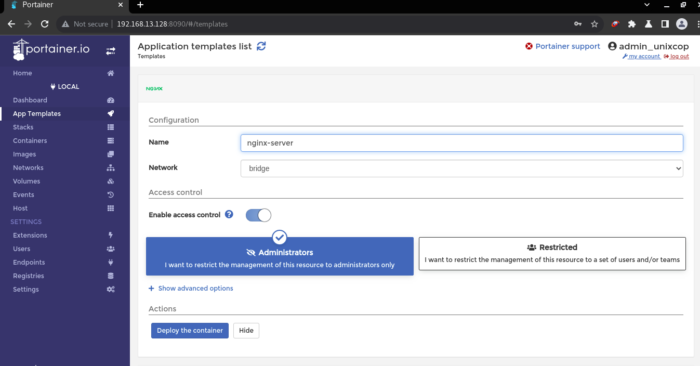
Task: Open the Network bridge dropdown
Action: [x=462, y=168]
